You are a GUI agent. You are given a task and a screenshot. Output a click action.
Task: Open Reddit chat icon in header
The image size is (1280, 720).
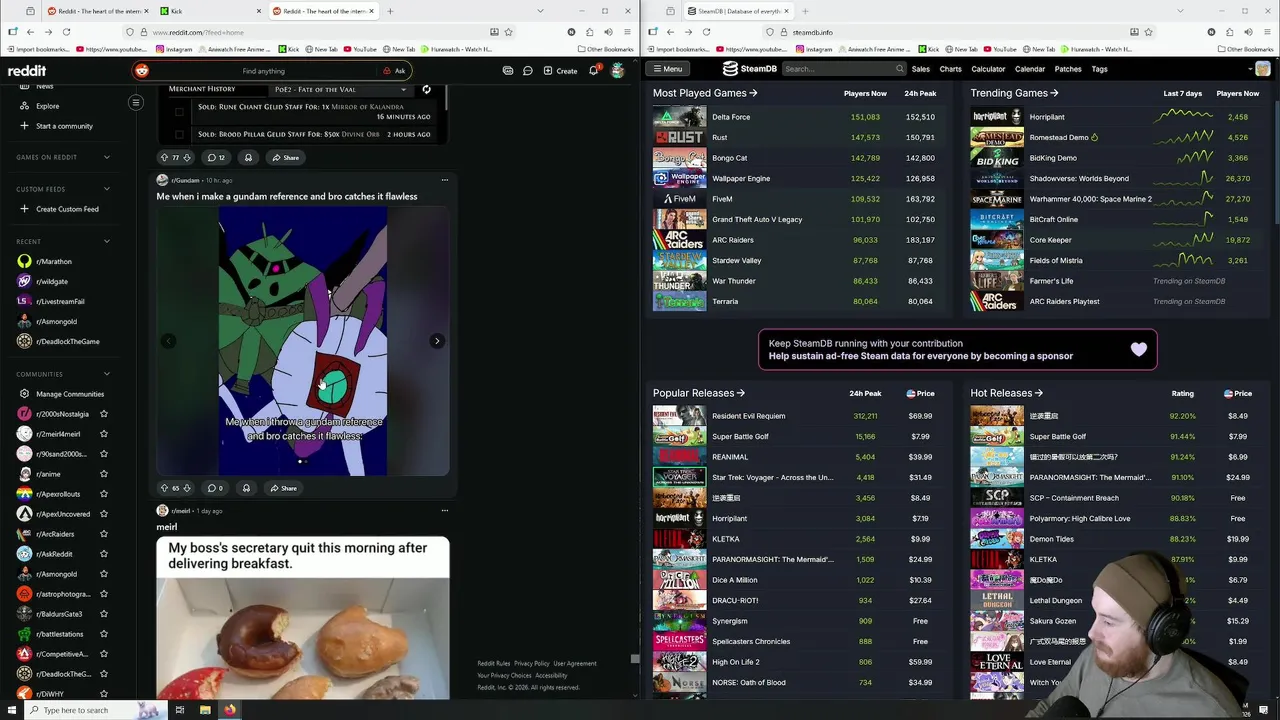coord(528,71)
